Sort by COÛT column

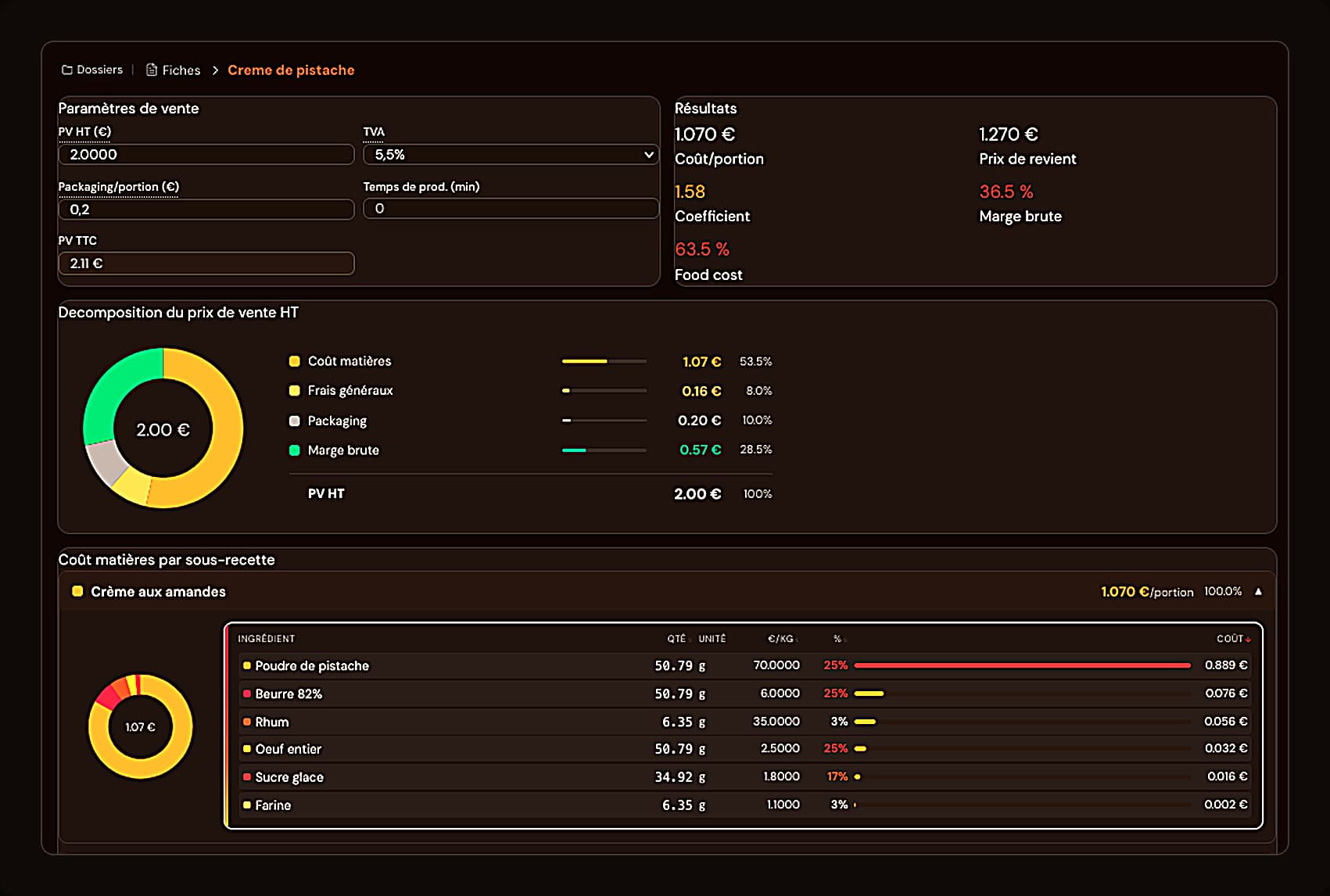[x=1232, y=639]
